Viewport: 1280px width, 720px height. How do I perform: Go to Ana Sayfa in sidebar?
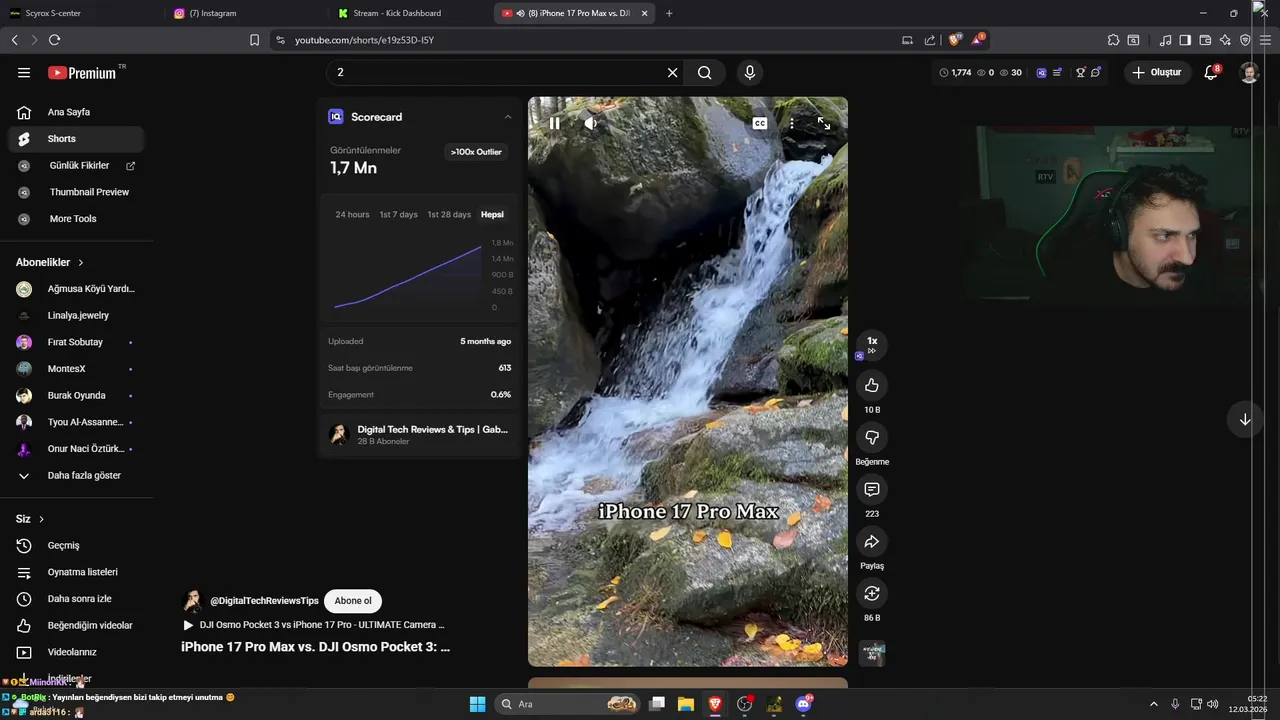76,112
